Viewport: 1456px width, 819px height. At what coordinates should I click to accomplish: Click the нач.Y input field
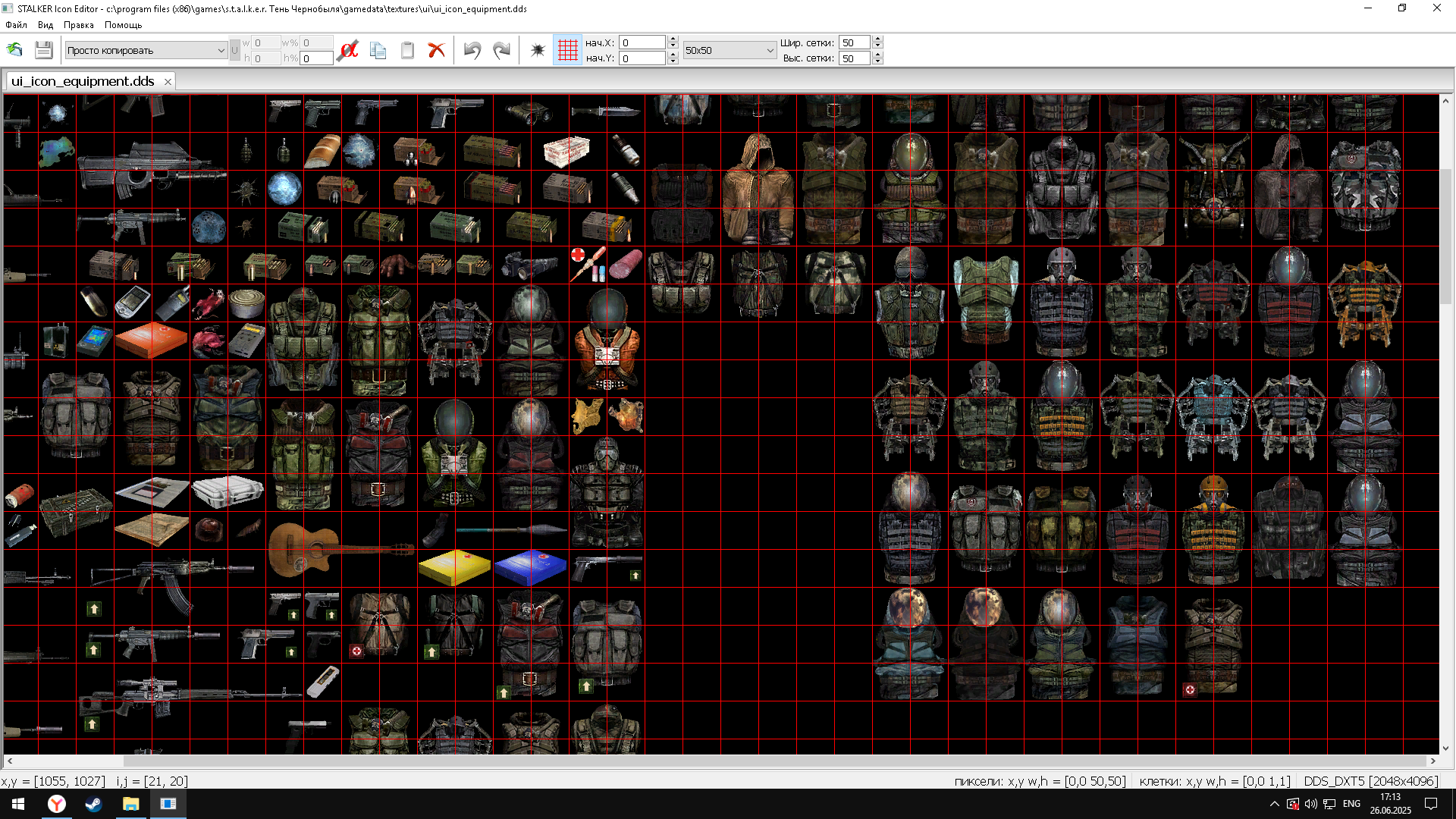point(642,58)
